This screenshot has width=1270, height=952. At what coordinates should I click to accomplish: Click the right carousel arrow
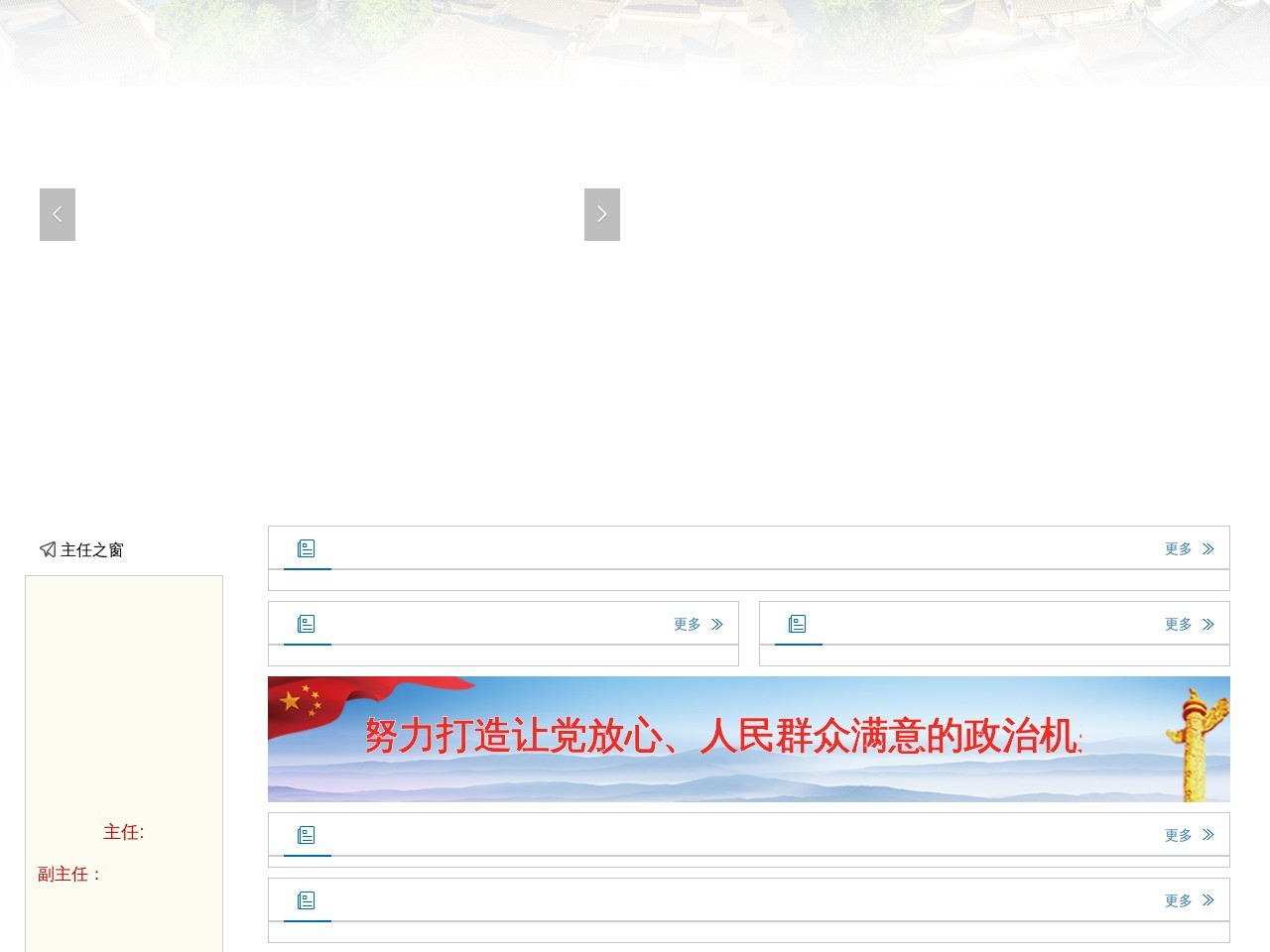pos(601,213)
